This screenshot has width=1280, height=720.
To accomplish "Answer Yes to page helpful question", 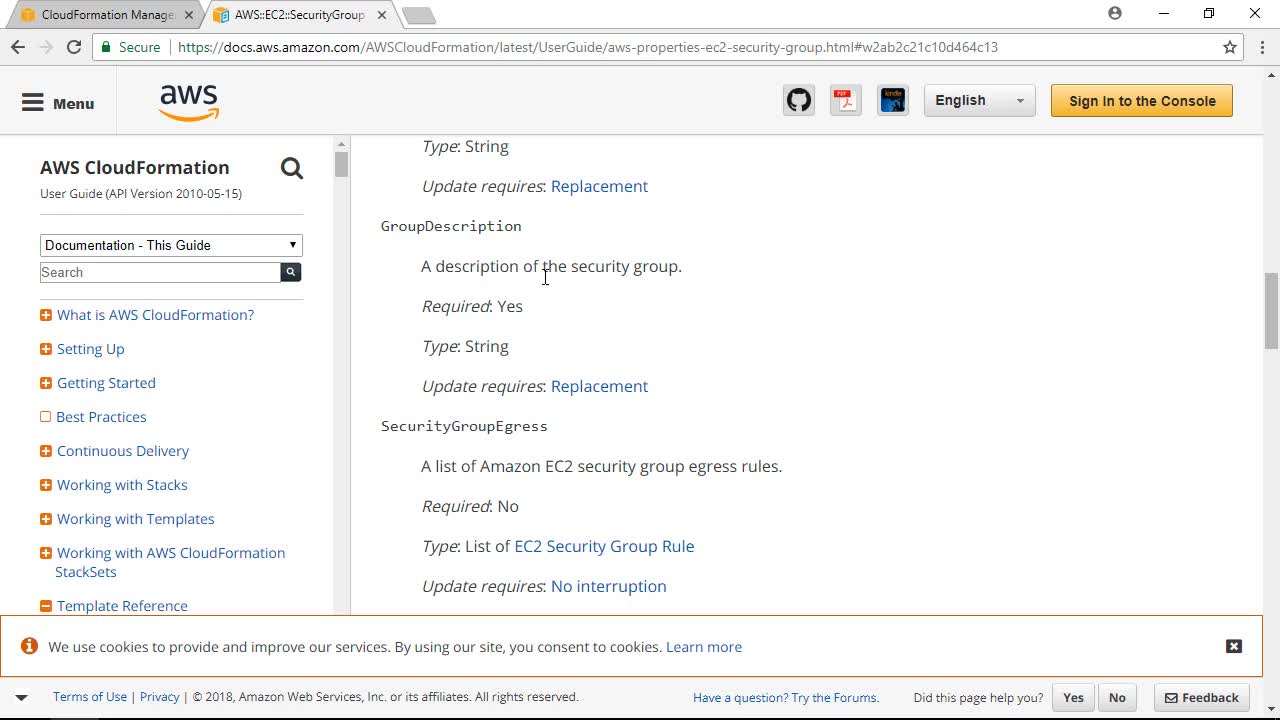I will 1073,698.
